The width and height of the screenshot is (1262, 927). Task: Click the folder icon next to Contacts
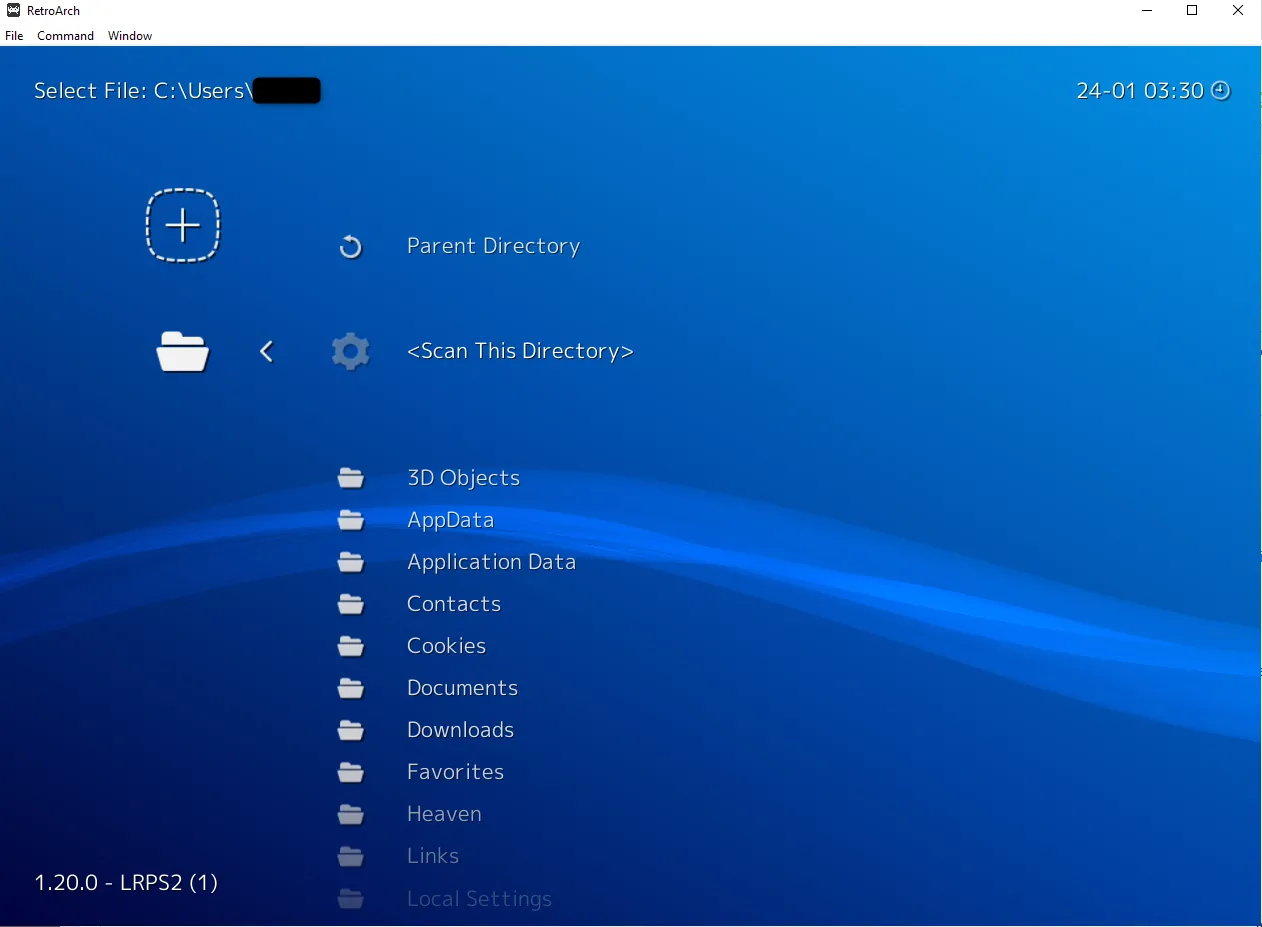coord(350,604)
